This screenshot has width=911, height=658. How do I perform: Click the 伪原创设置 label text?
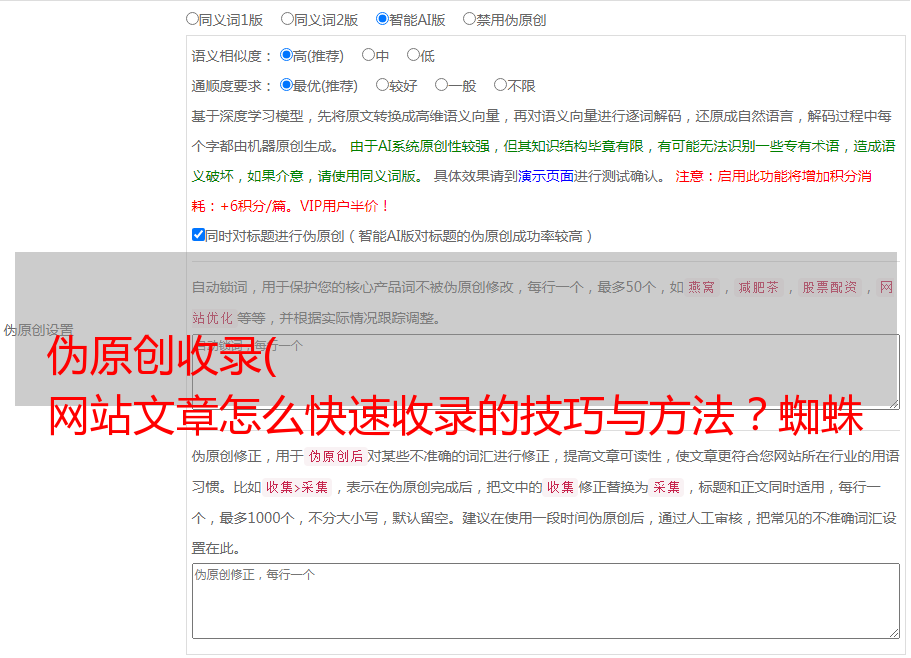pyautogui.click(x=38, y=330)
